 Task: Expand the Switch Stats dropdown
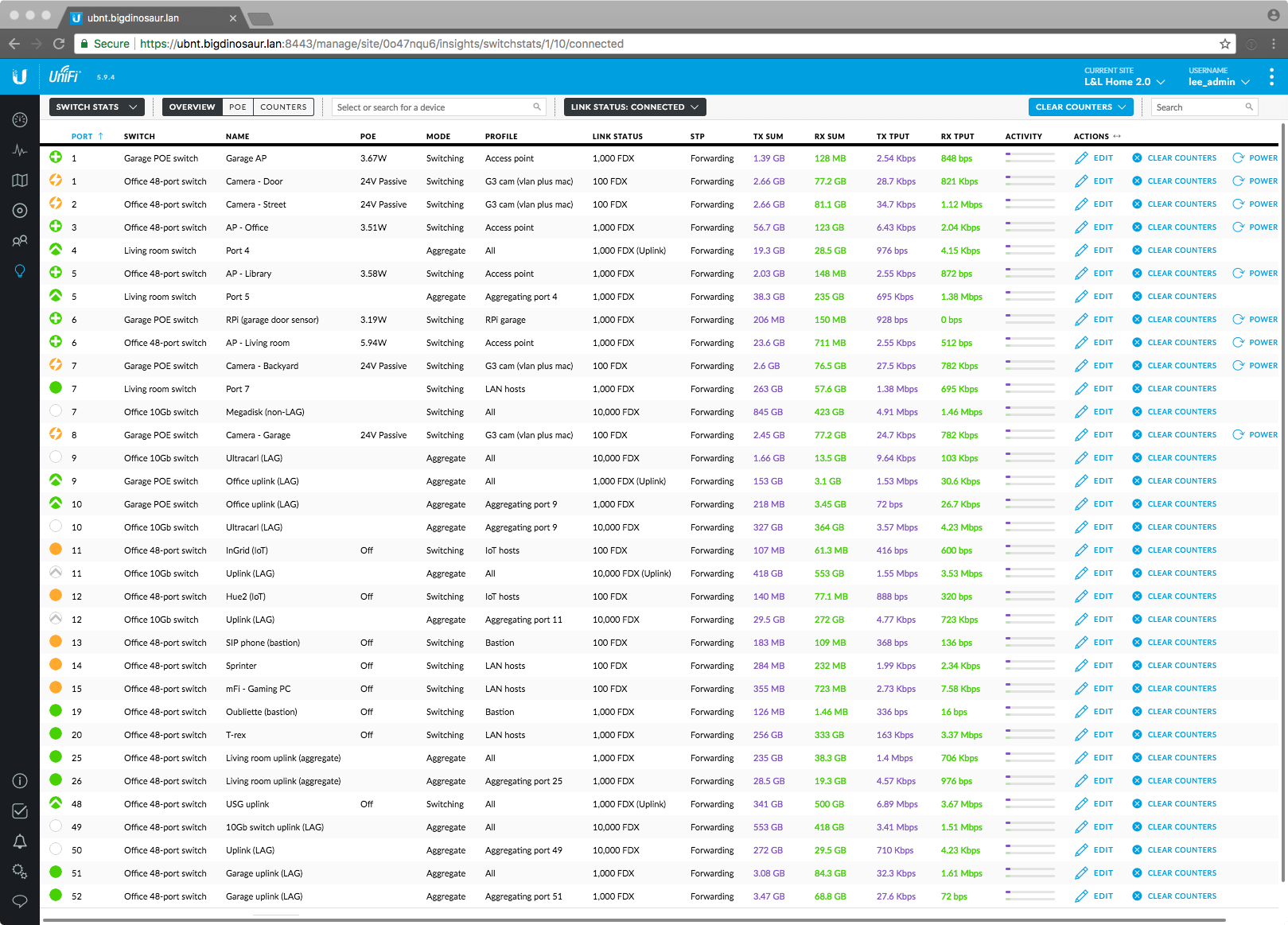coord(96,107)
